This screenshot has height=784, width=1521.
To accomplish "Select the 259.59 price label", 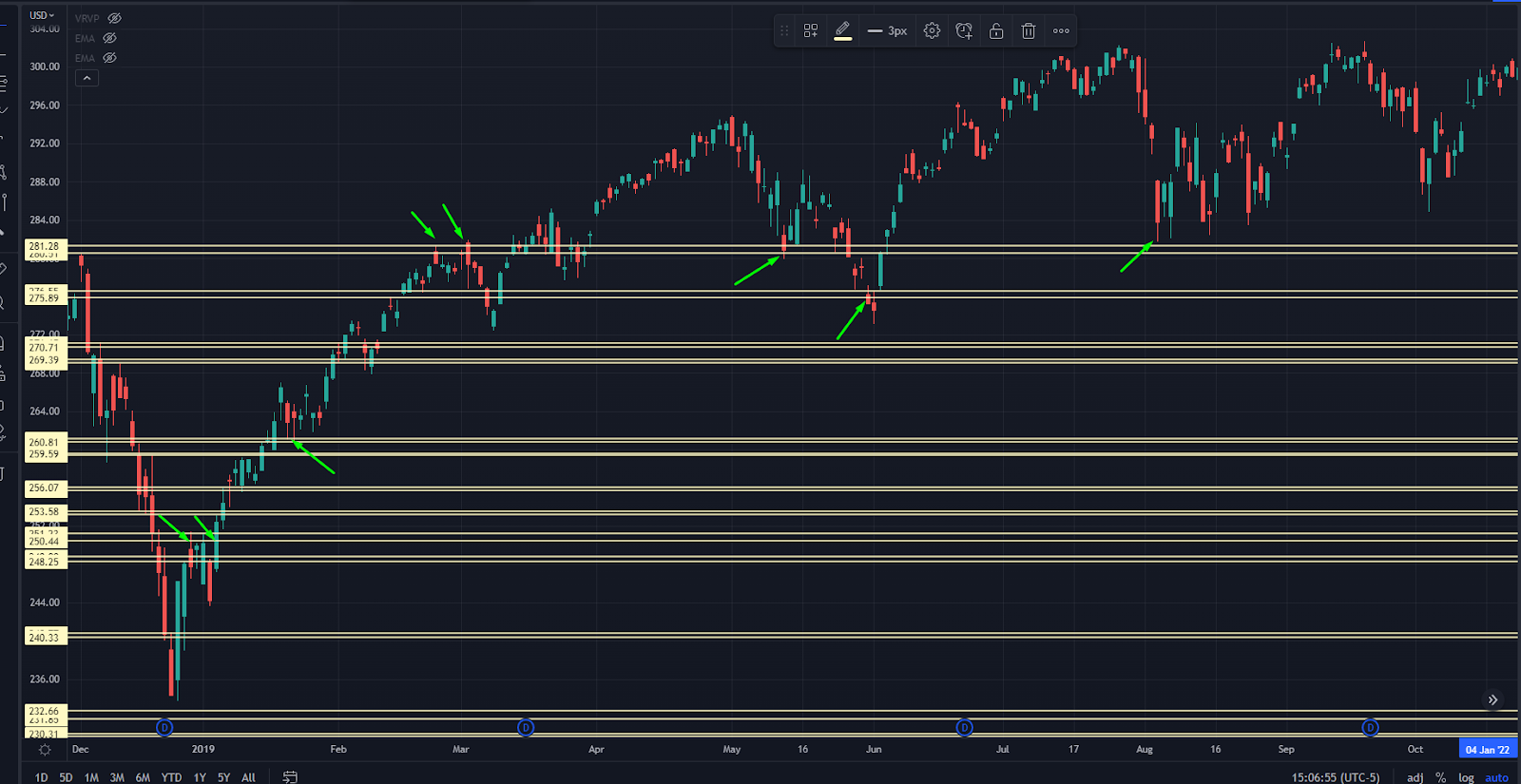I will pos(44,454).
